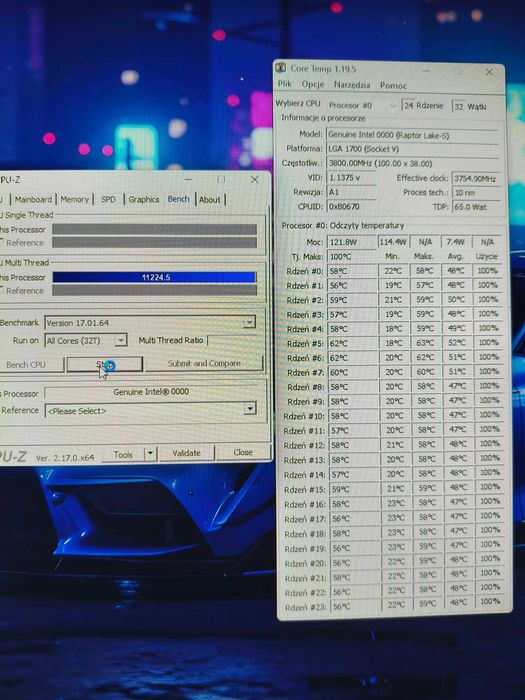
Task: Click the Rdzeń #23 current temperature 56°C
Action: coord(355,606)
